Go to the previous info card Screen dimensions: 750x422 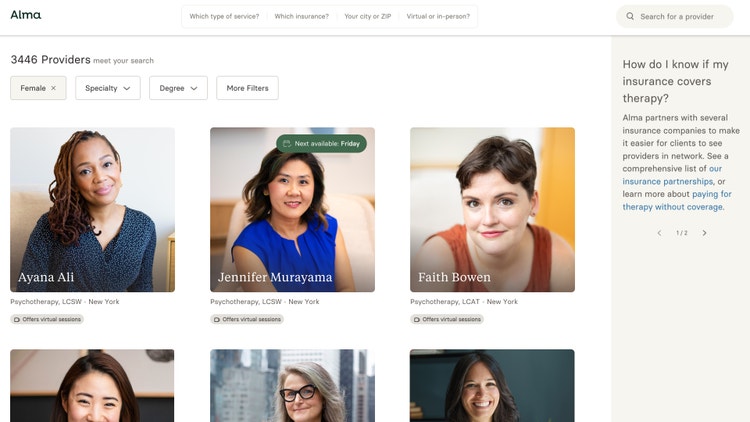[659, 233]
